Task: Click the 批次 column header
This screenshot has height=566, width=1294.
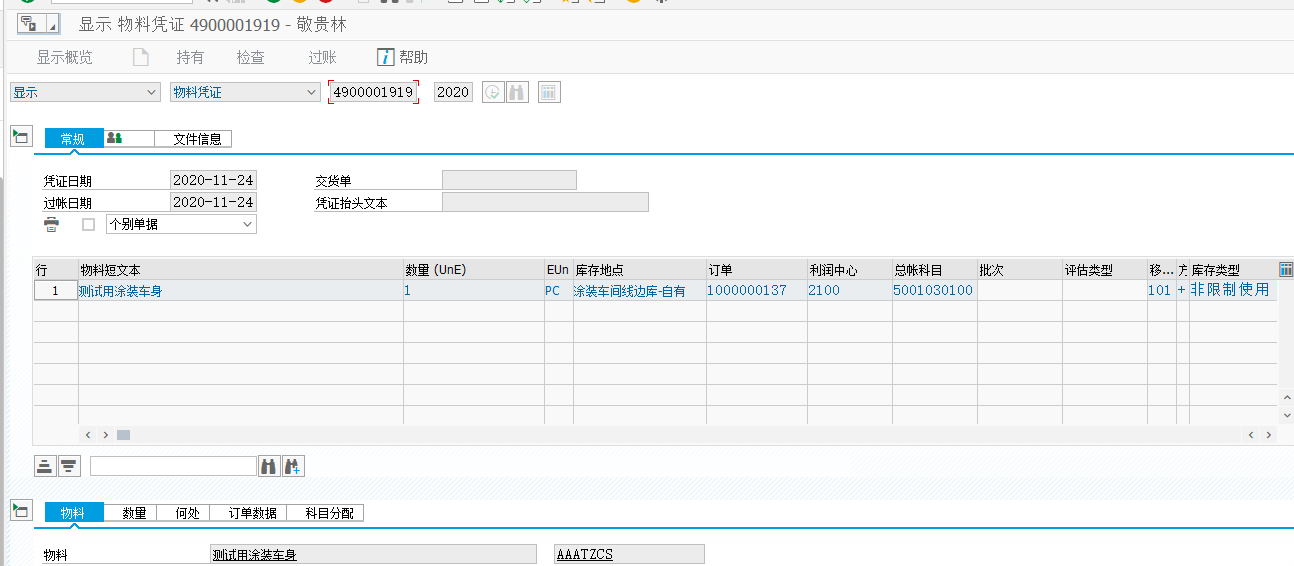Action: pyautogui.click(x=1019, y=270)
